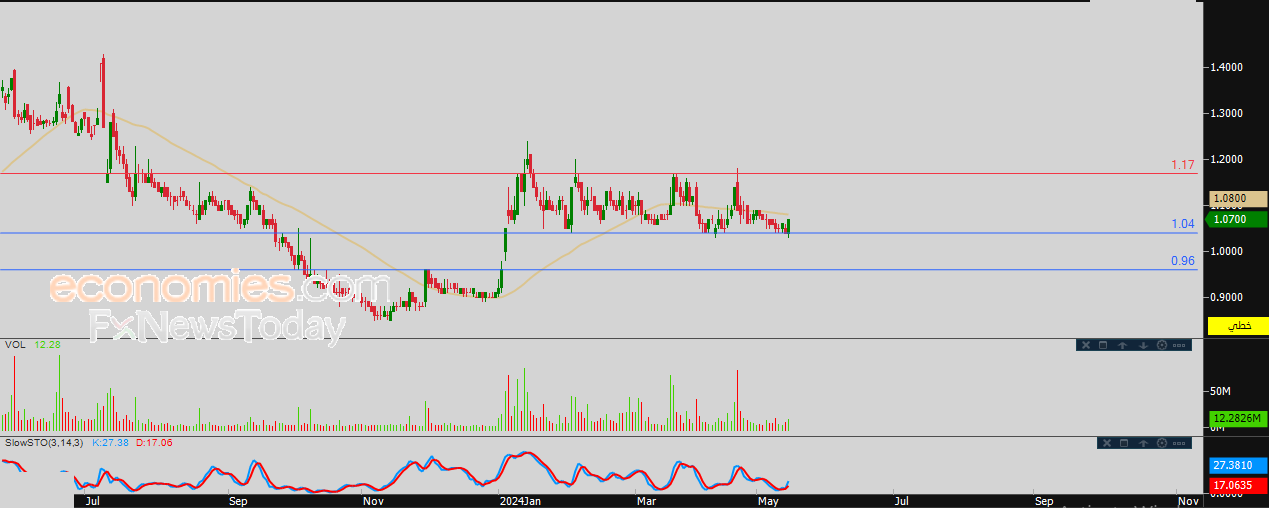Click the green 1.0700 current price tag
Viewport: 1269px width, 508px height.
tap(1238, 219)
